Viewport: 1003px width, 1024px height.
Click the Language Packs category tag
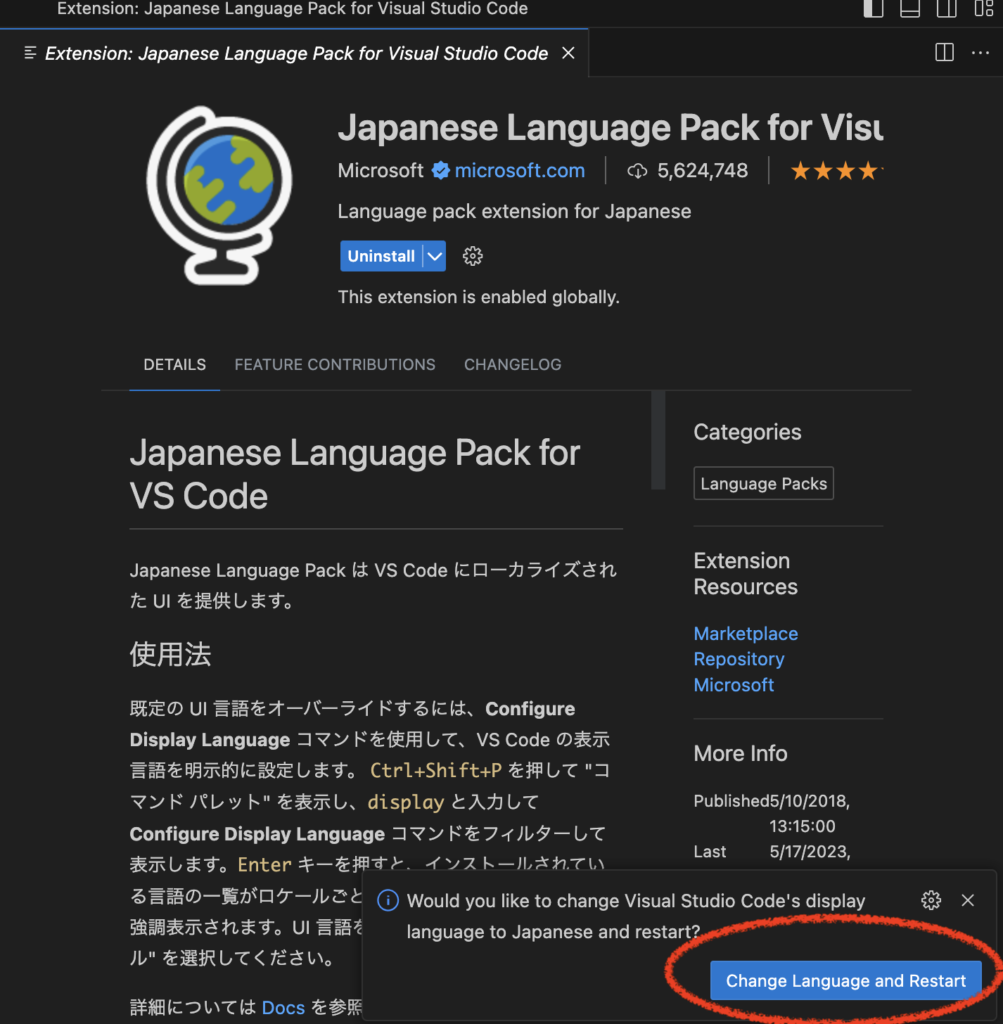click(x=763, y=484)
